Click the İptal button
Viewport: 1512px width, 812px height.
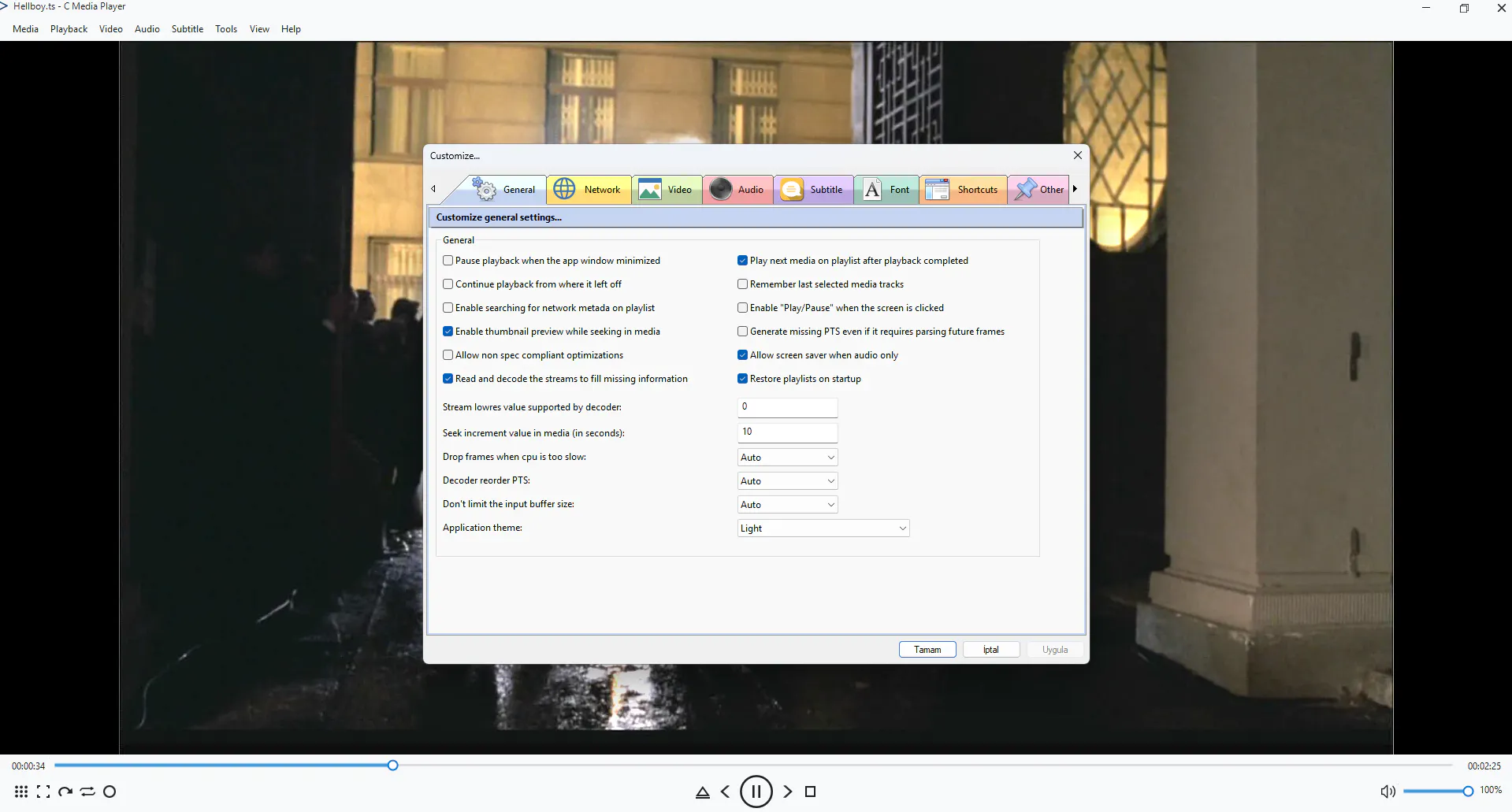pos(991,650)
